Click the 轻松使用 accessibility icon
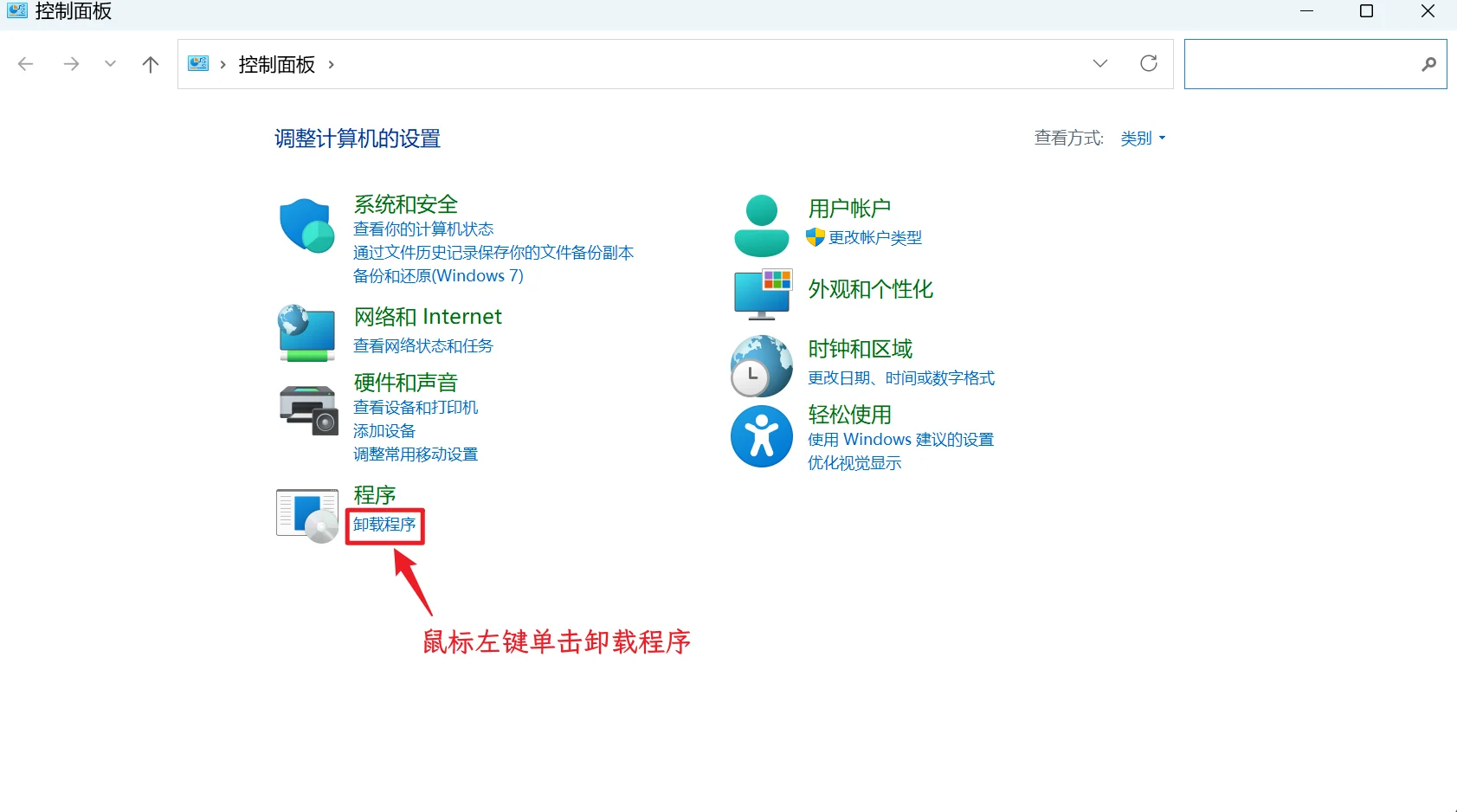 [x=760, y=436]
